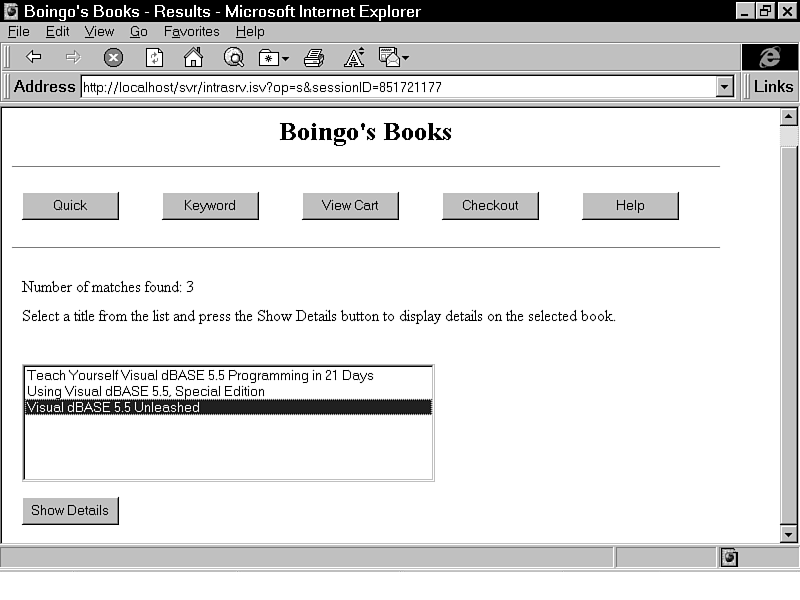The height and width of the screenshot is (600, 800).
Task: Click the Links toolbar label
Action: tap(773, 86)
